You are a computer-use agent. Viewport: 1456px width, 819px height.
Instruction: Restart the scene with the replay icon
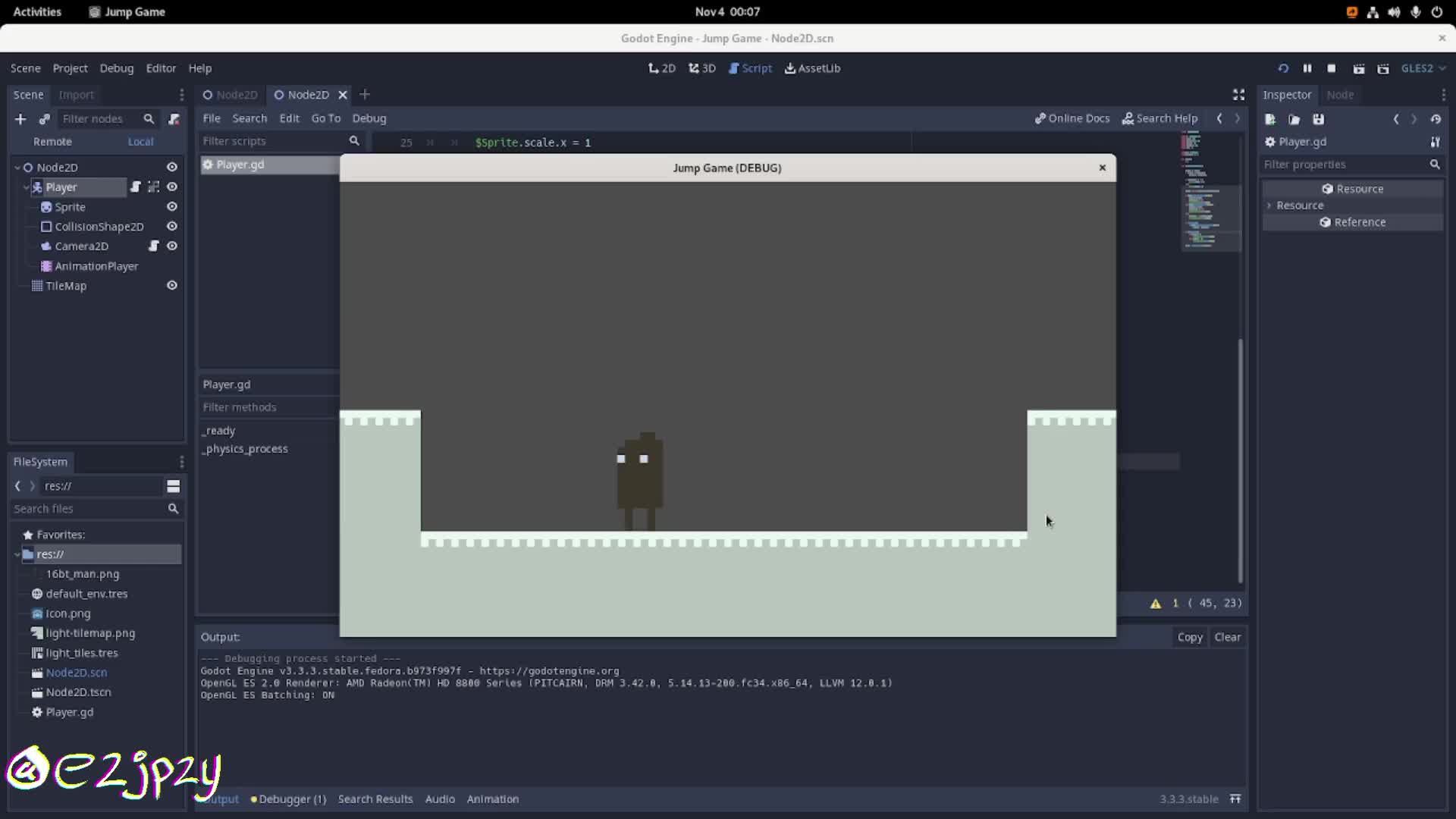[x=1282, y=68]
